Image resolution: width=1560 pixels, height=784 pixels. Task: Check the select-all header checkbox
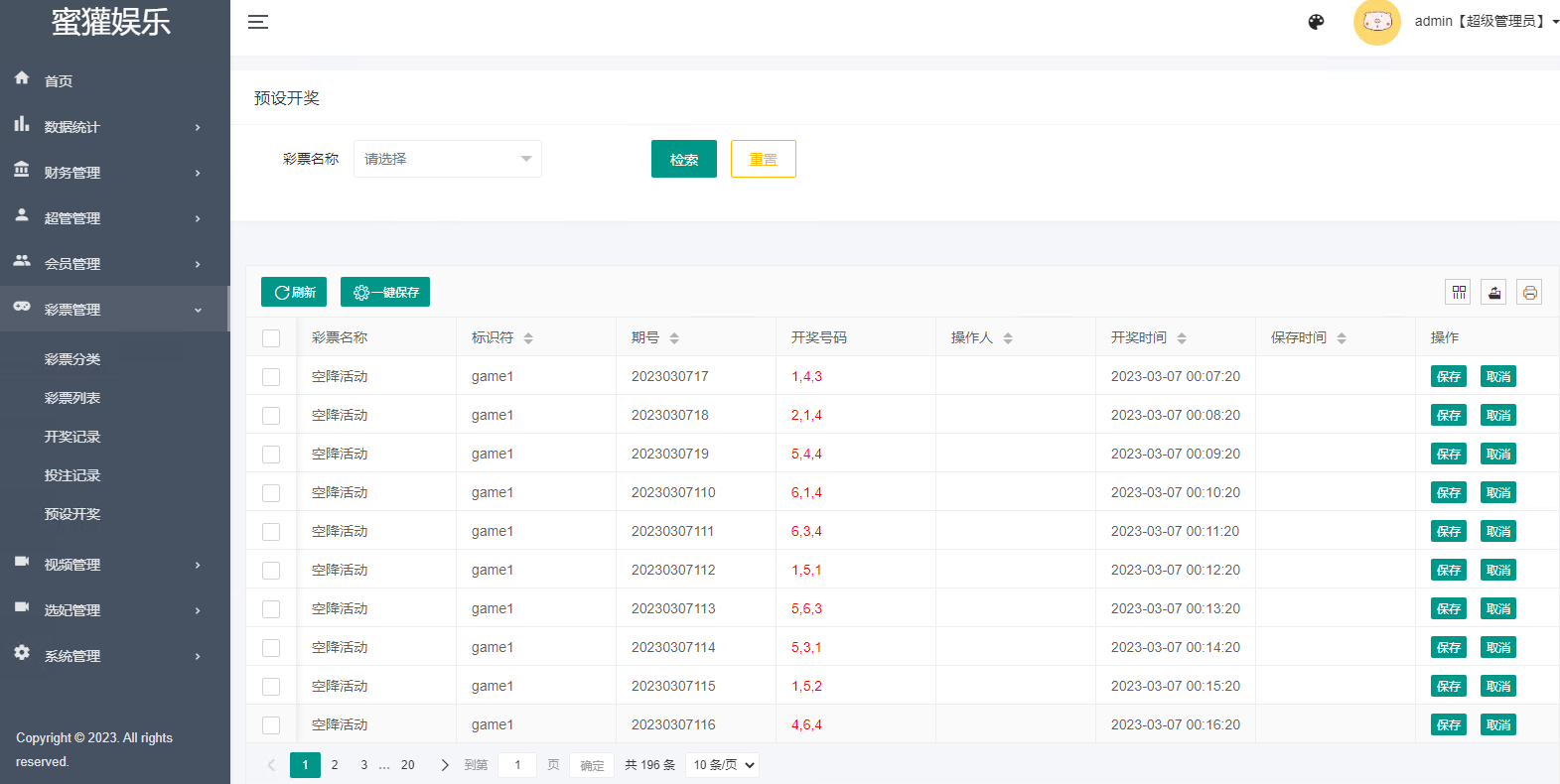pos(271,338)
